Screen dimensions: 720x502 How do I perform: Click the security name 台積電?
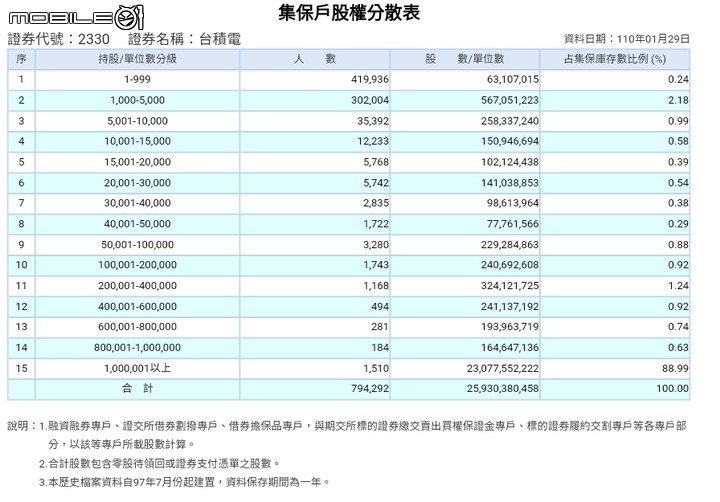(x=219, y=39)
